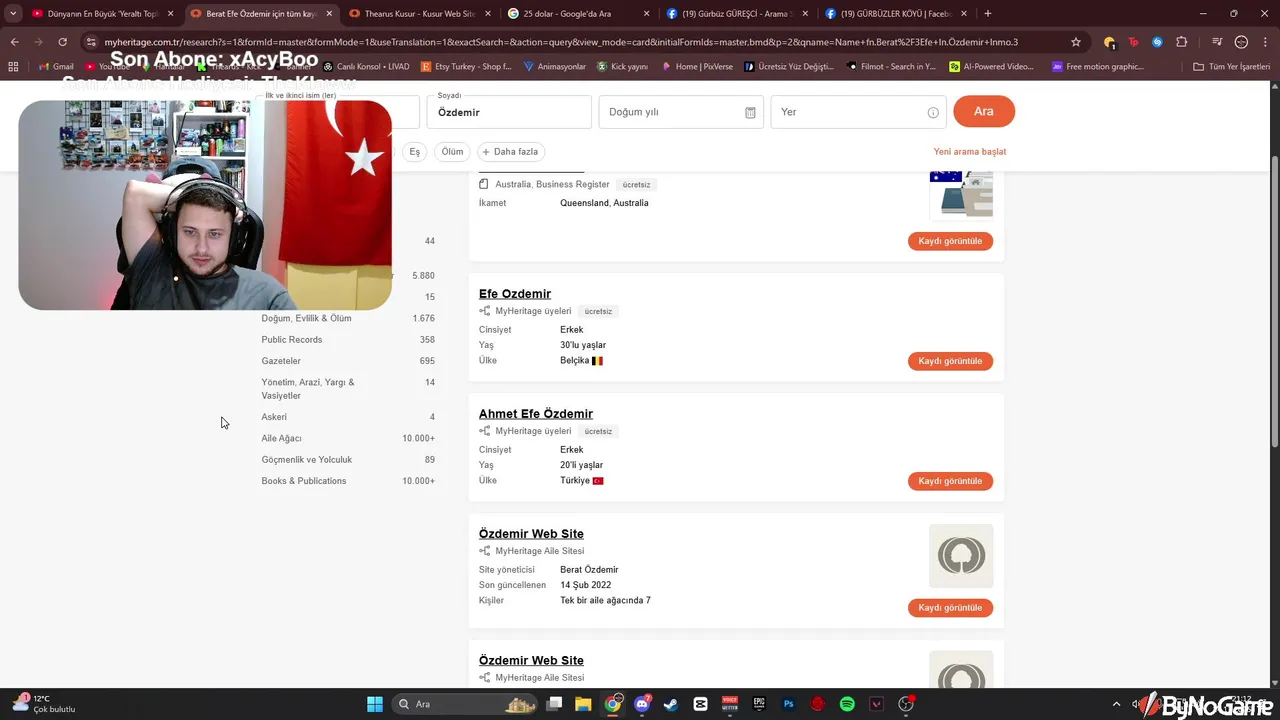Click the info icon in Yer field
Image resolution: width=1280 pixels, height=720 pixels.
pyautogui.click(x=933, y=112)
